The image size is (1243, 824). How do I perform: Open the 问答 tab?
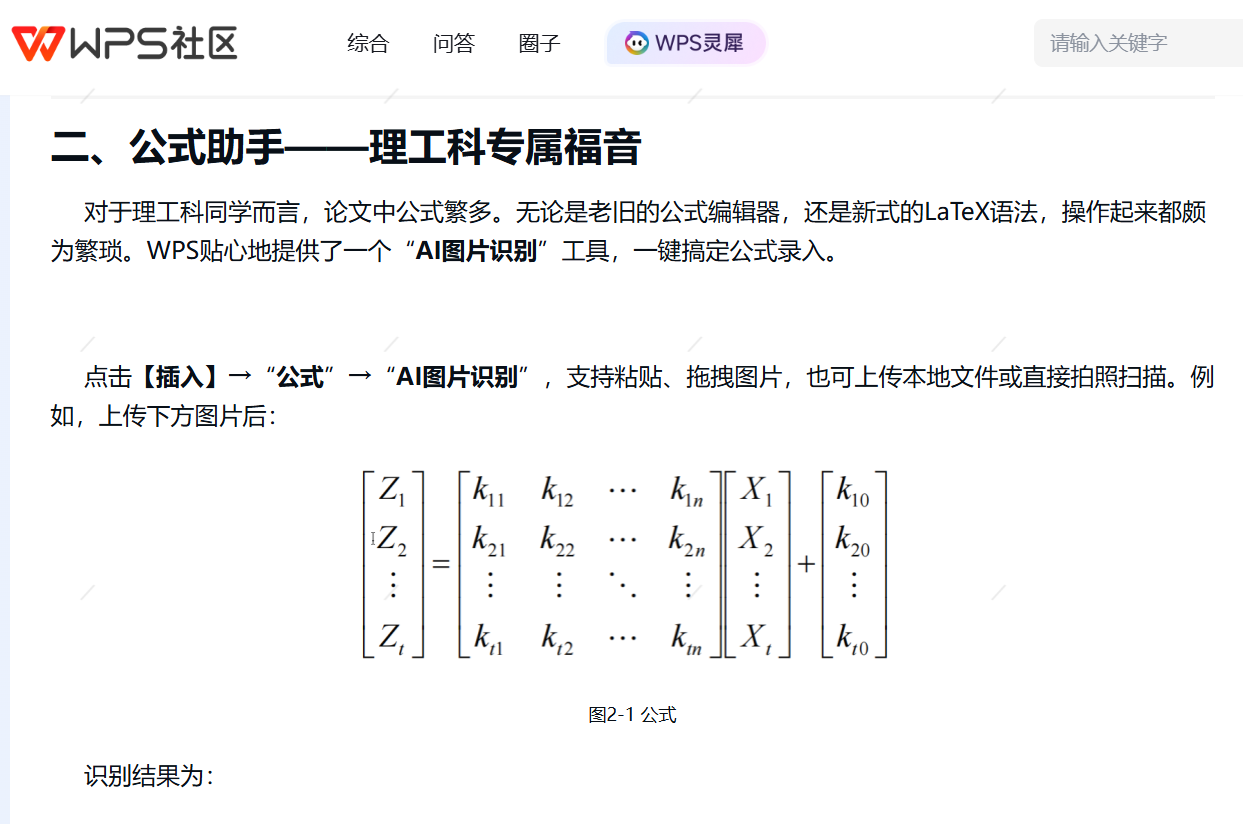[x=454, y=43]
